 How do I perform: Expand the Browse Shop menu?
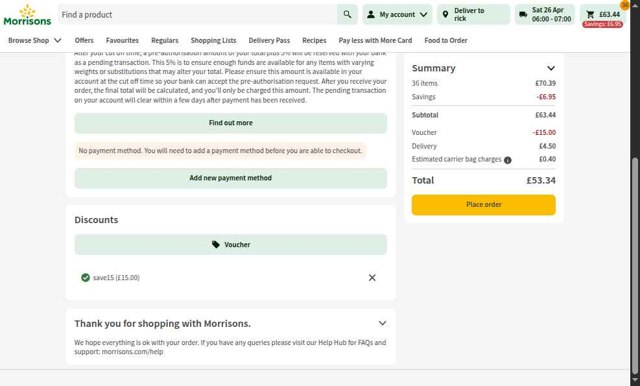(35, 40)
